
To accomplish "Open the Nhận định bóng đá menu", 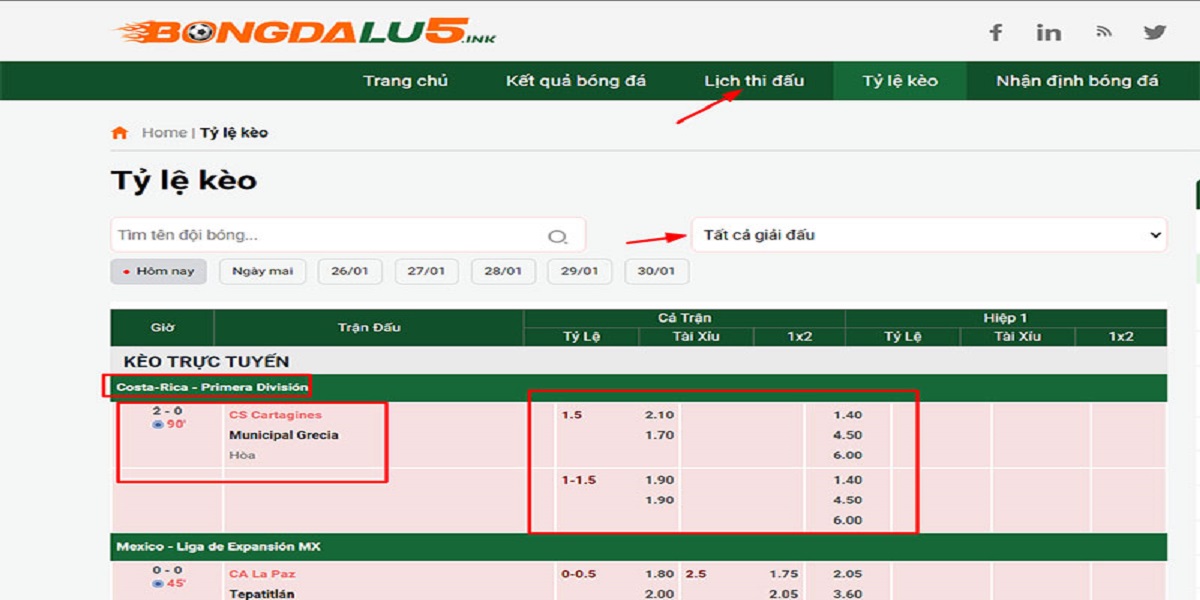I will [1077, 81].
